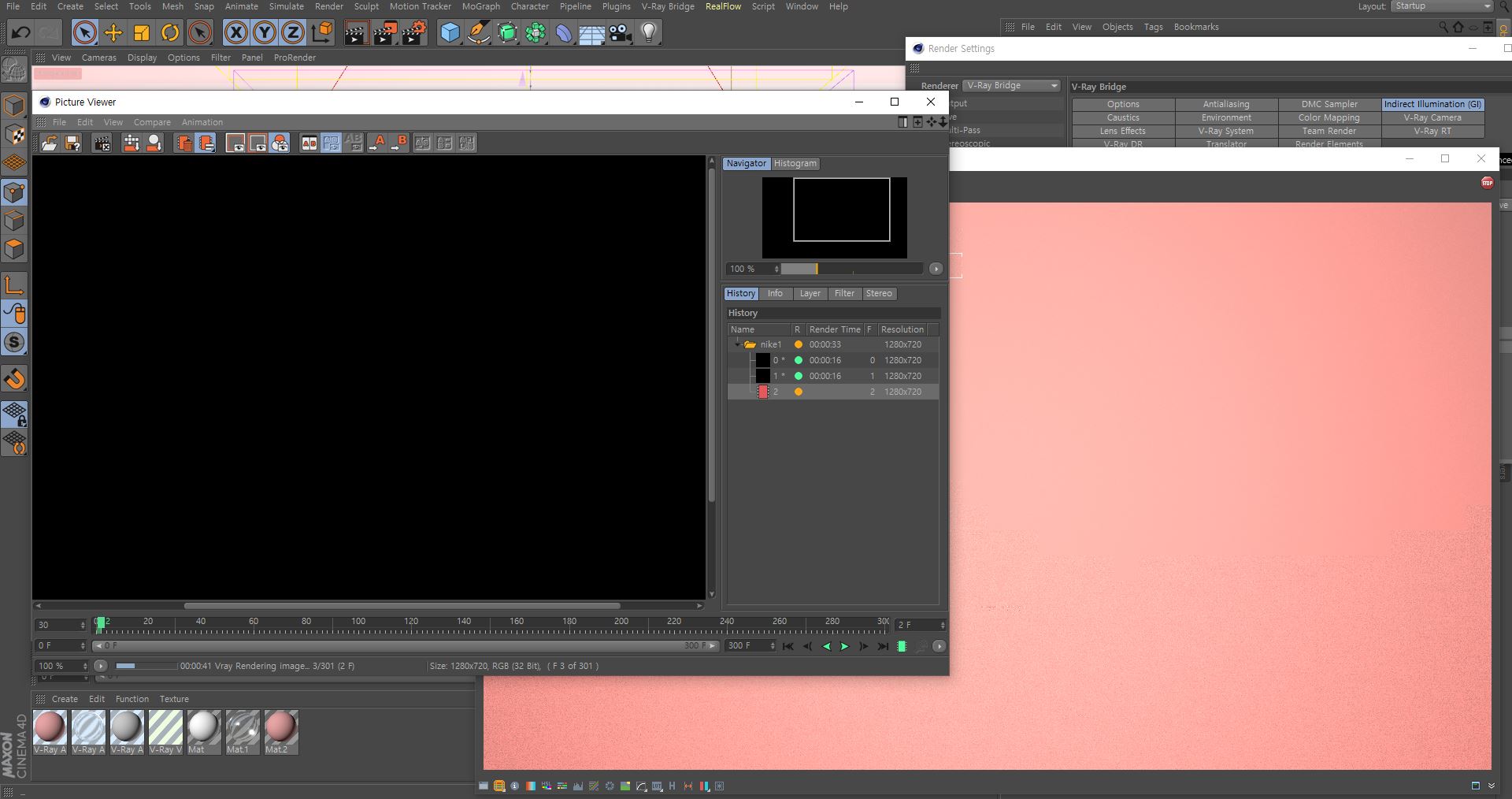Image resolution: width=1512 pixels, height=799 pixels.
Task: Go to first frame in Picture Viewer
Action: point(787,646)
